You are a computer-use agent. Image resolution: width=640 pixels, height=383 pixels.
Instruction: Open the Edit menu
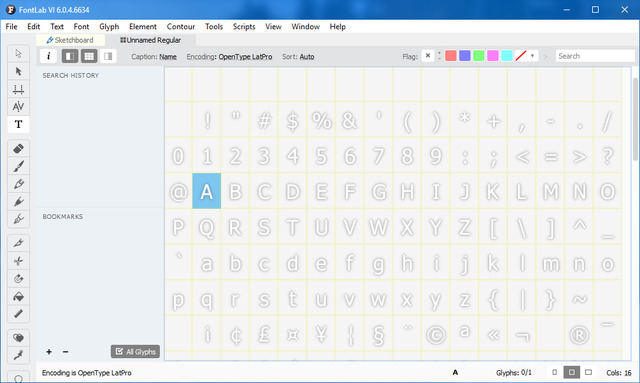(33, 27)
